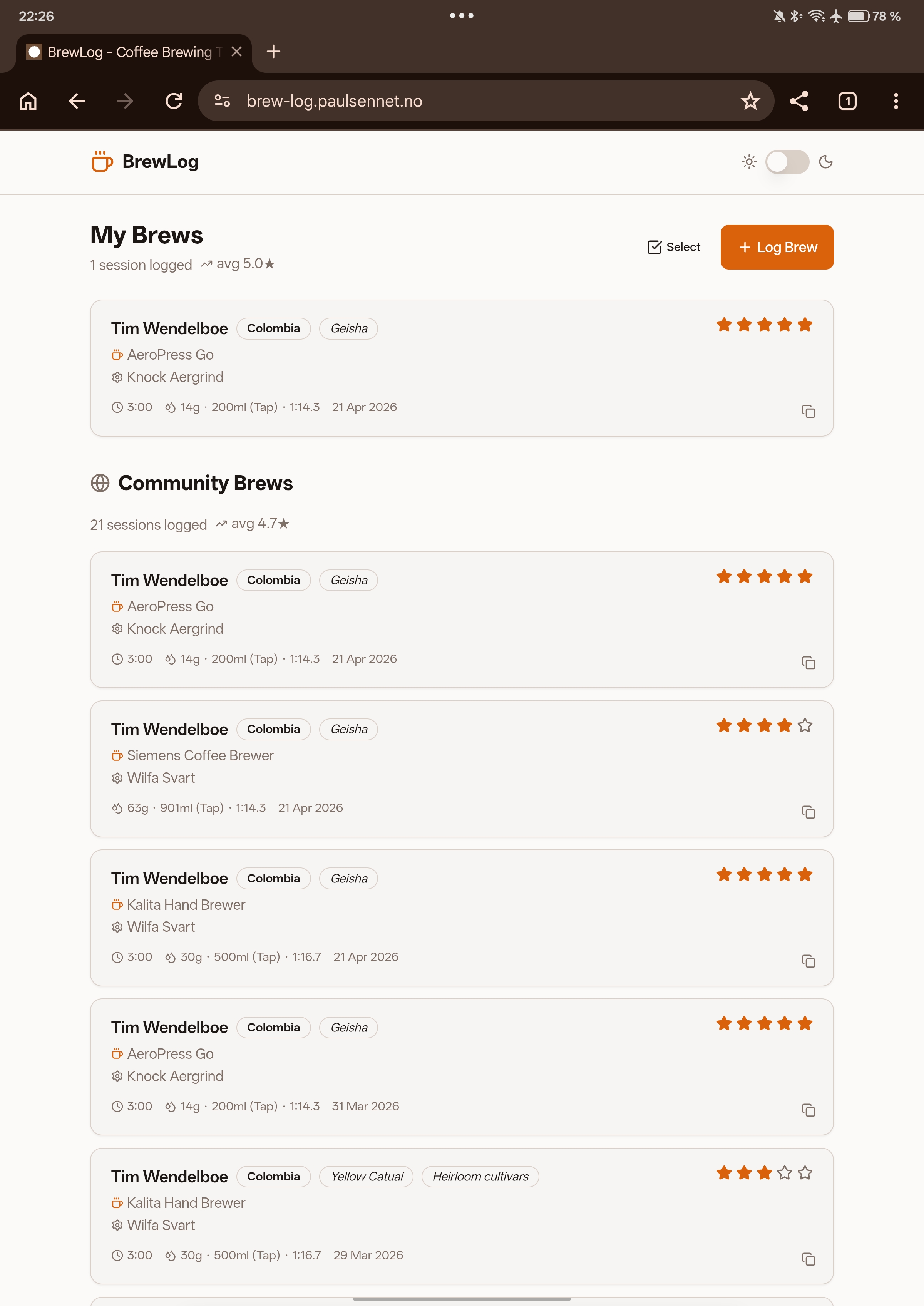Copy the 31 Mar 2026 AeroPress brew
This screenshot has height=1306, width=924.
(x=808, y=1110)
